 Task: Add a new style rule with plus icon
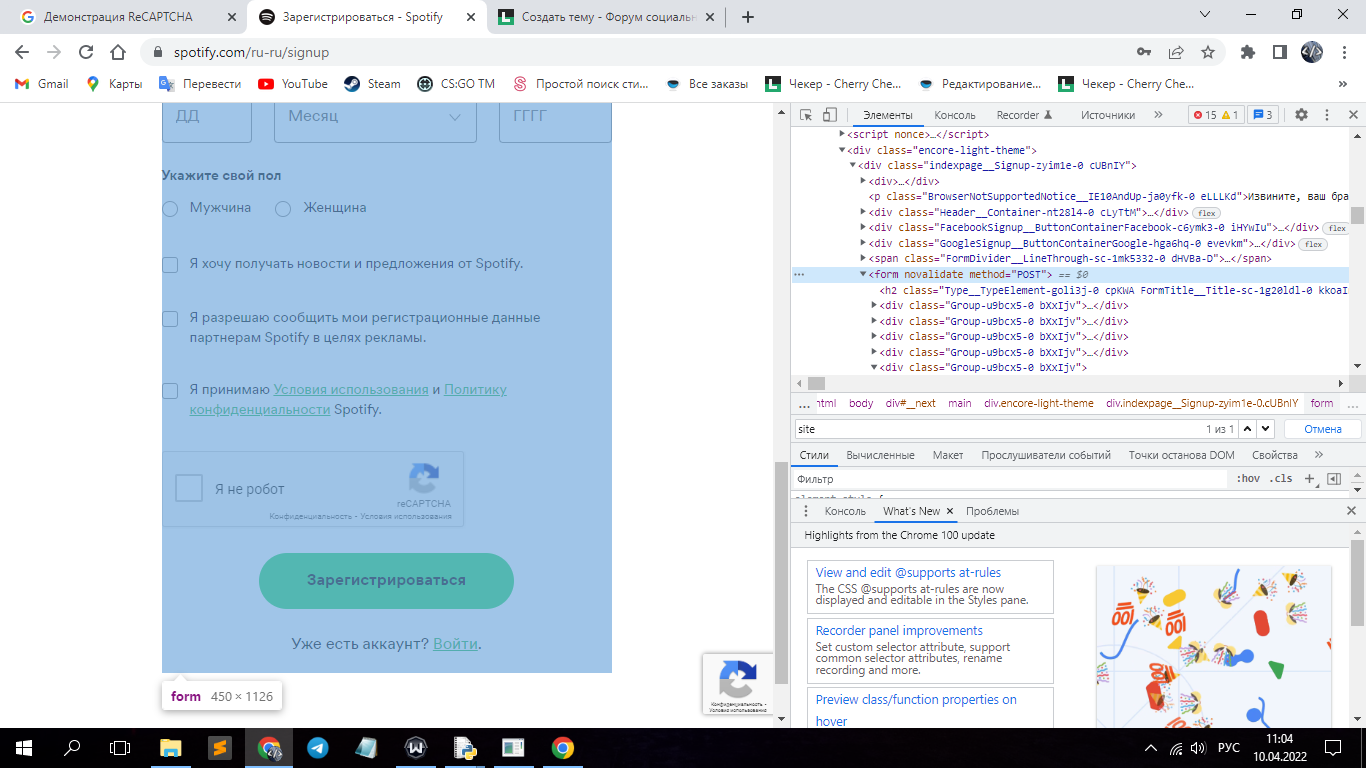[x=1309, y=479]
